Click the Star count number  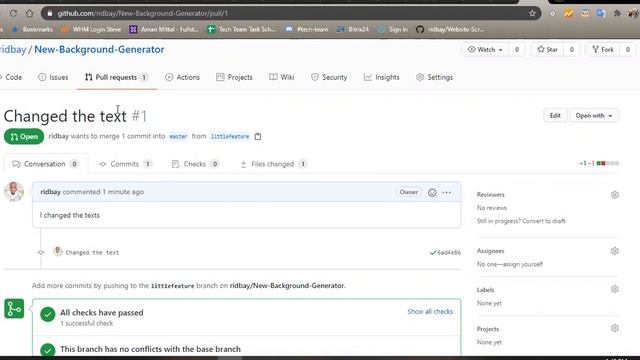point(571,49)
